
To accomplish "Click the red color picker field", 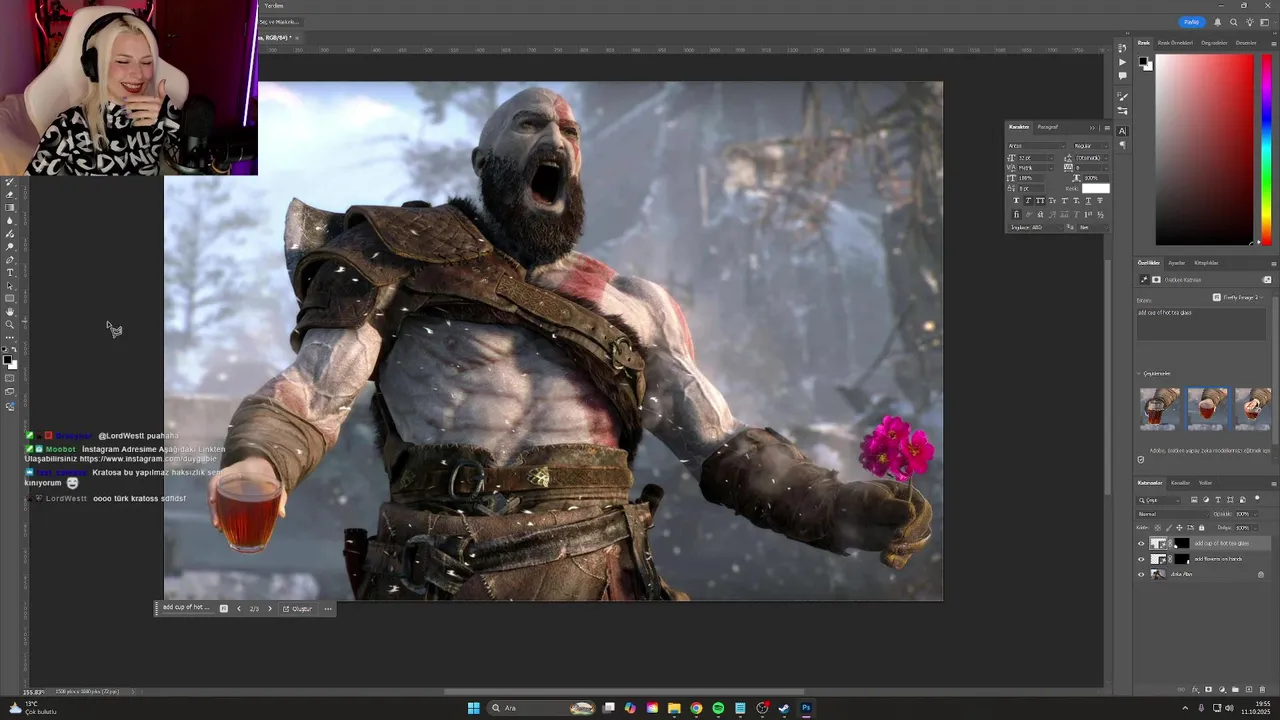I will [x=1204, y=148].
